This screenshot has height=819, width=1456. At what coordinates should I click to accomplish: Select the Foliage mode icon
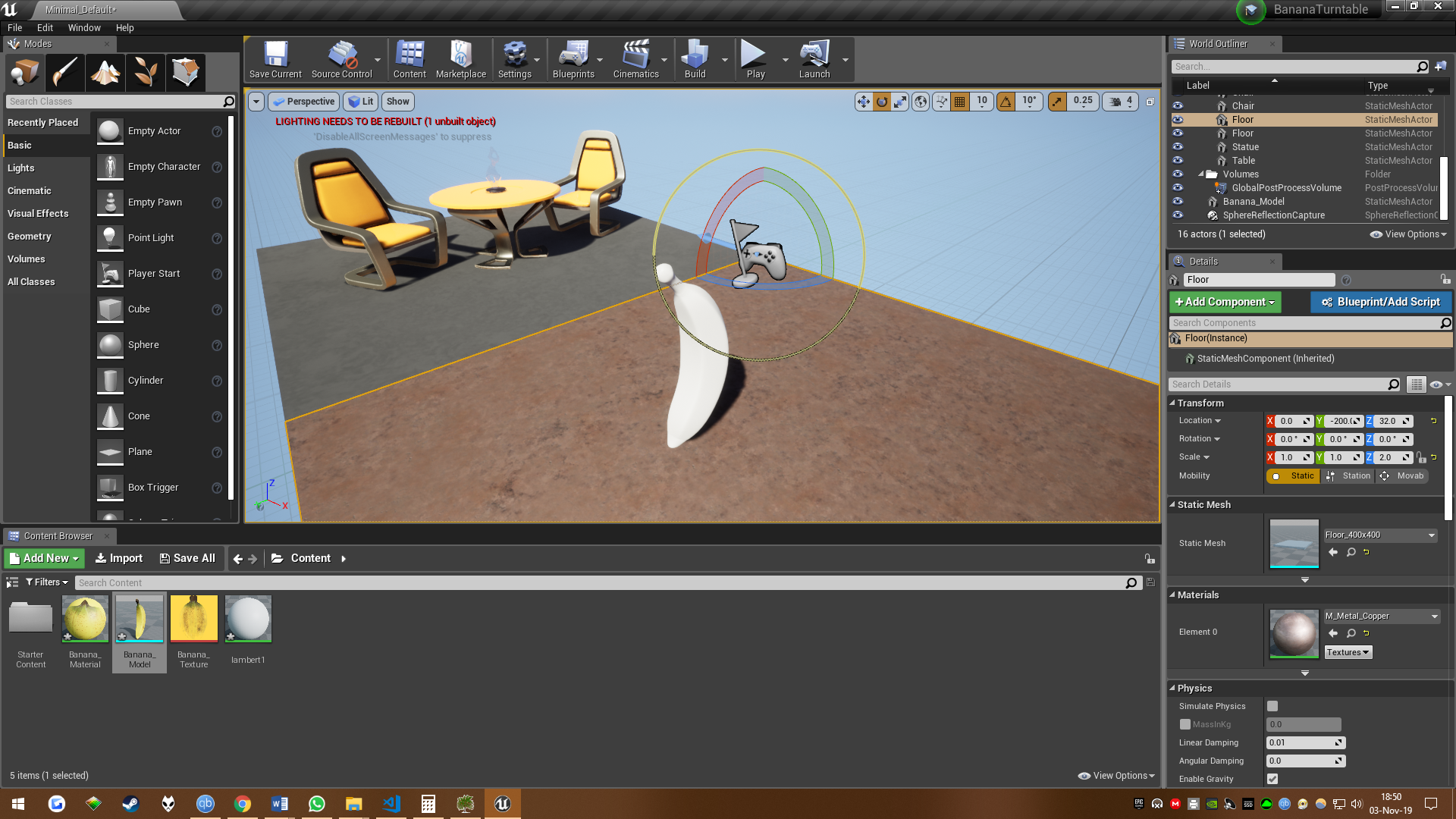[146, 73]
